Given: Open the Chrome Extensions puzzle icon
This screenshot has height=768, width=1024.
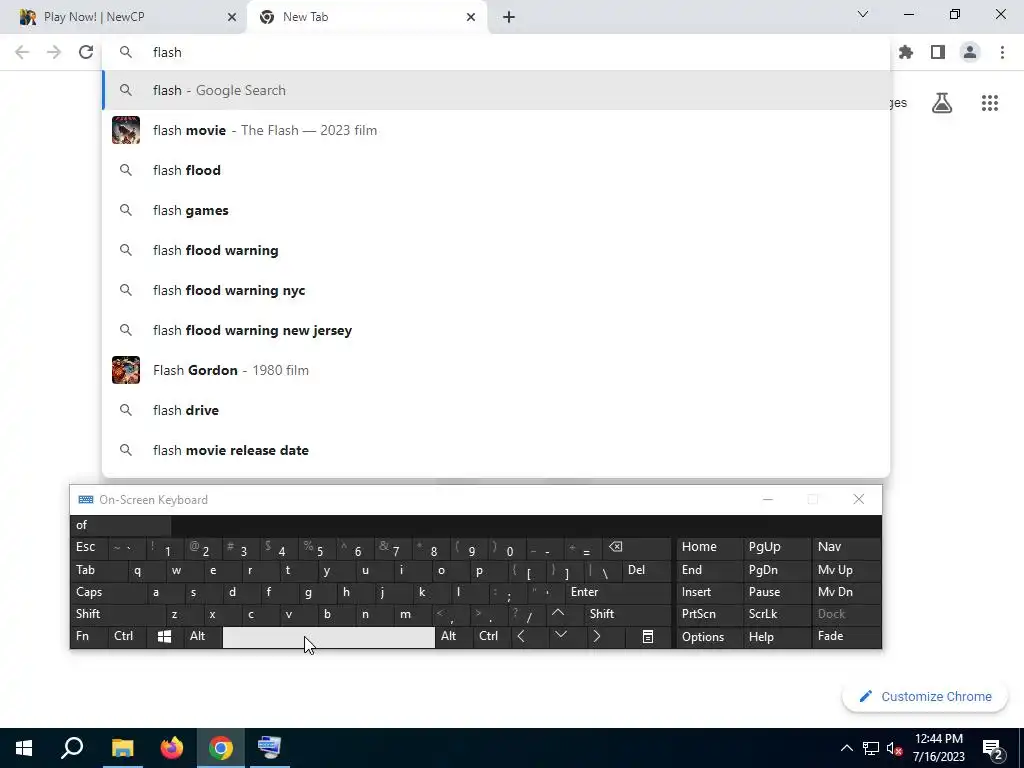Looking at the screenshot, I should point(906,52).
